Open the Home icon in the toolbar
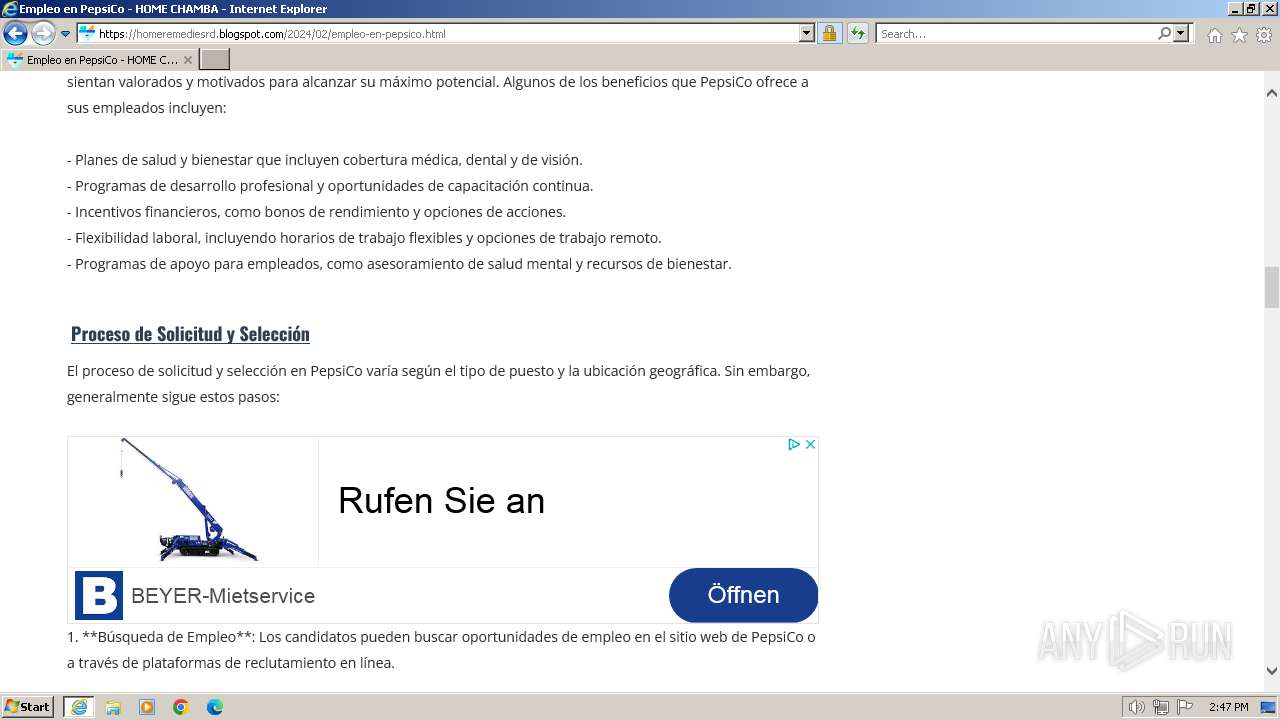This screenshot has height=720, width=1280. click(1214, 35)
